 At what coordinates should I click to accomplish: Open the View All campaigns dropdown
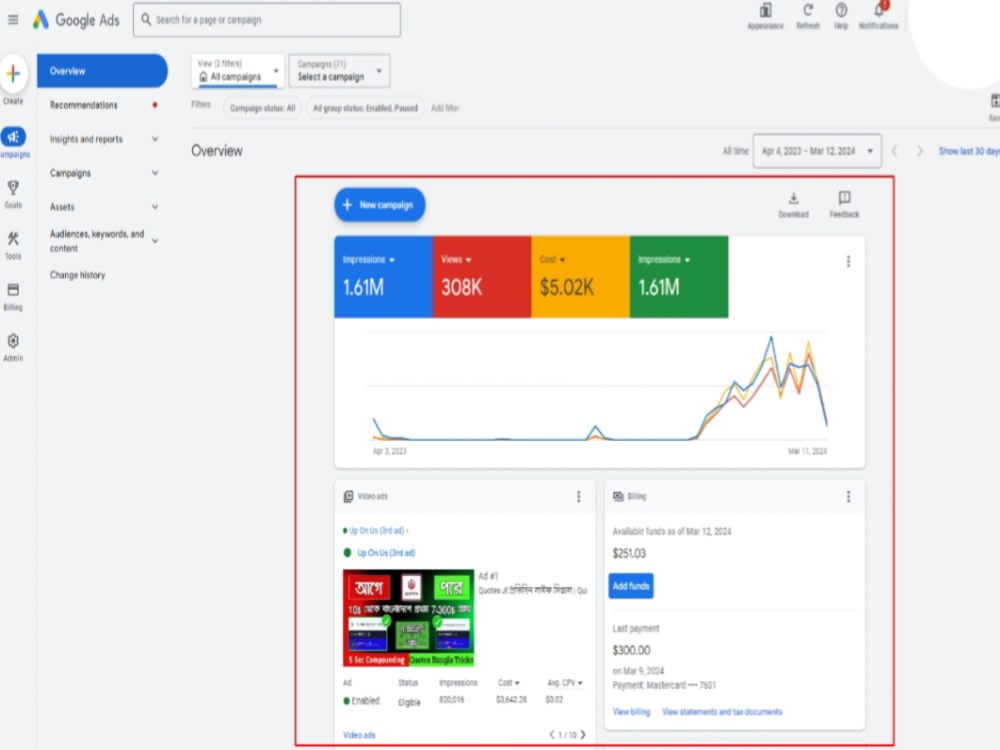click(x=237, y=71)
